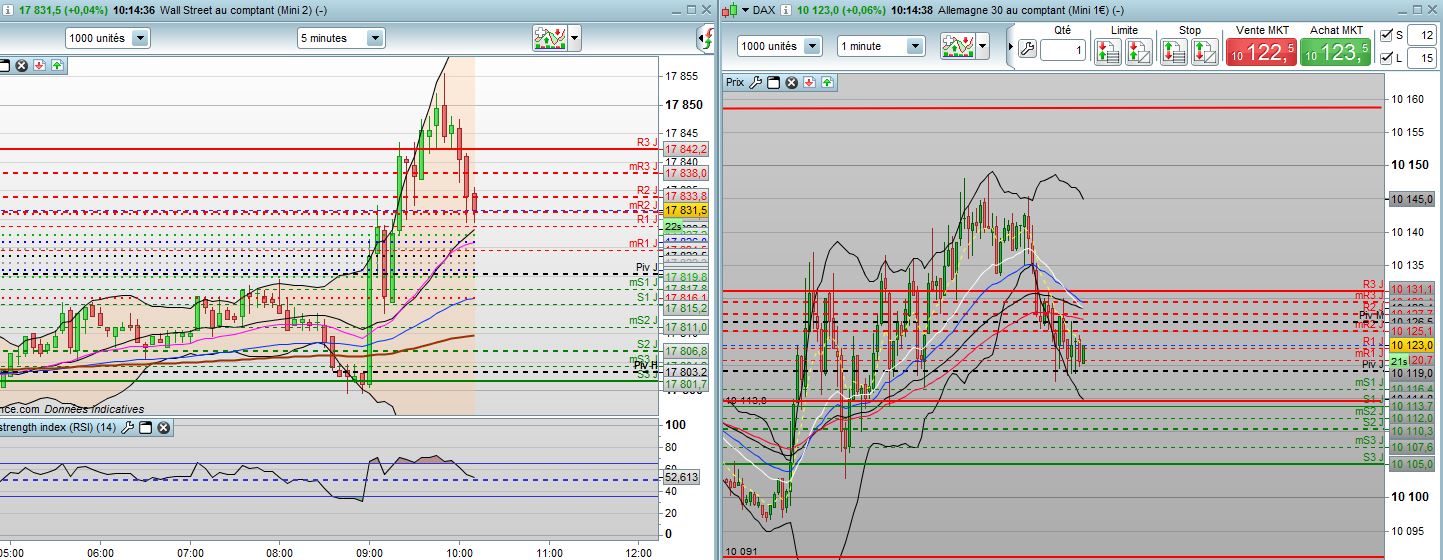The width and height of the screenshot is (1443, 560).
Task: Click the RSI (14) panel title
Action: coord(58,427)
